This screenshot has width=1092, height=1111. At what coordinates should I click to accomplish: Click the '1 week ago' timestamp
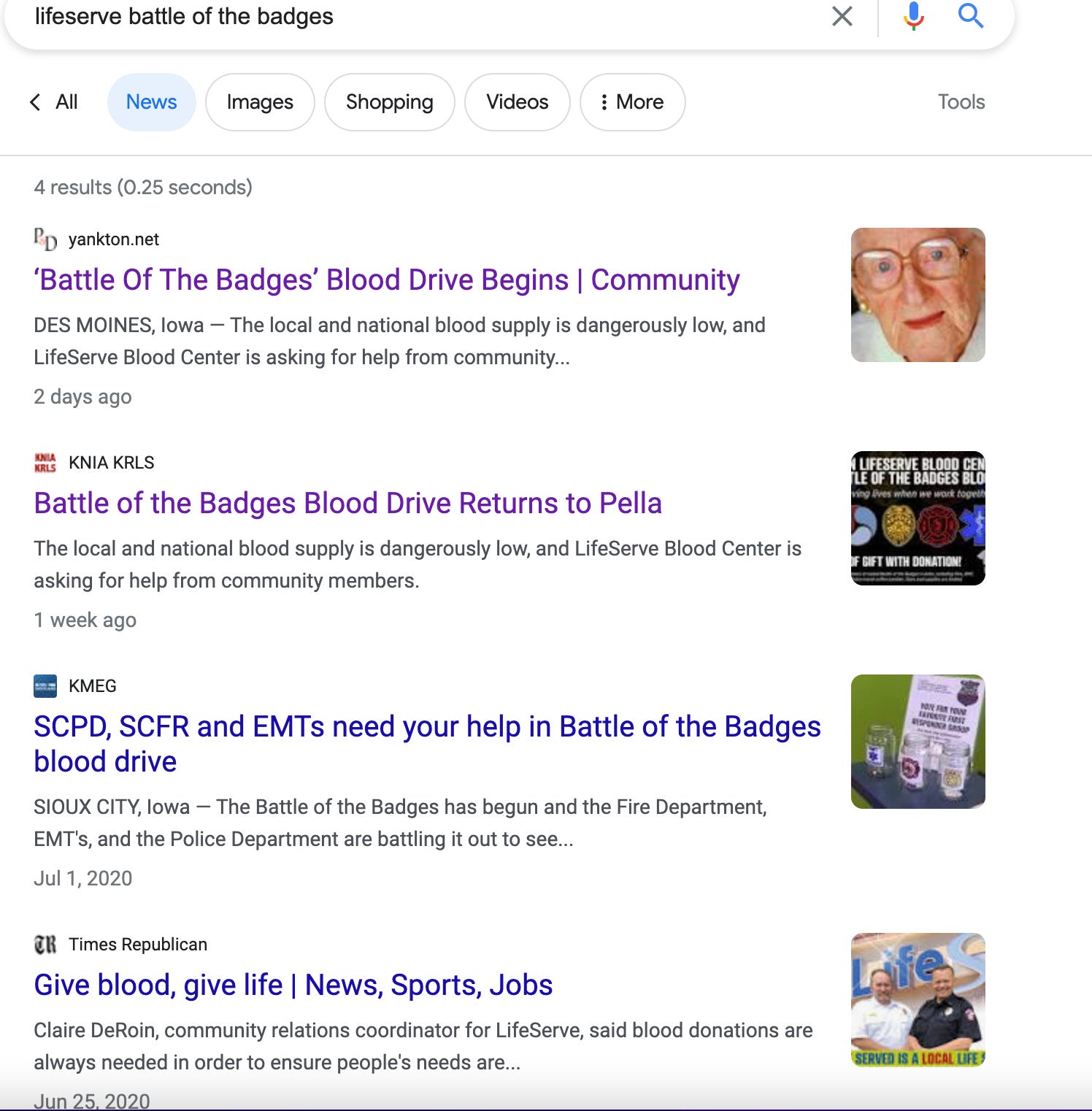[85, 620]
